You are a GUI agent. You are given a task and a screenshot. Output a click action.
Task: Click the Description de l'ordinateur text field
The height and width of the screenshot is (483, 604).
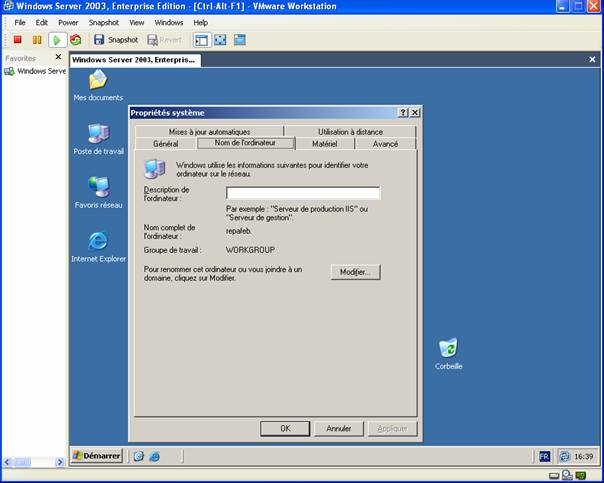click(303, 193)
